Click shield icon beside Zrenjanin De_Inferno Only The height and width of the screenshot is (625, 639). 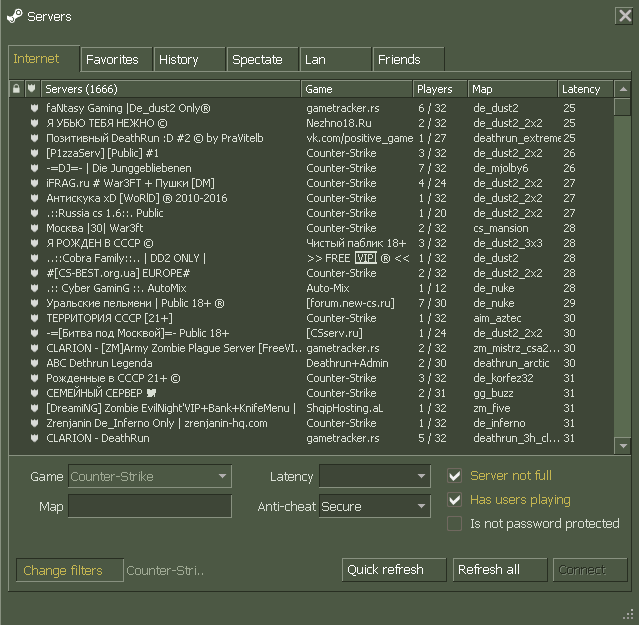click(35, 423)
